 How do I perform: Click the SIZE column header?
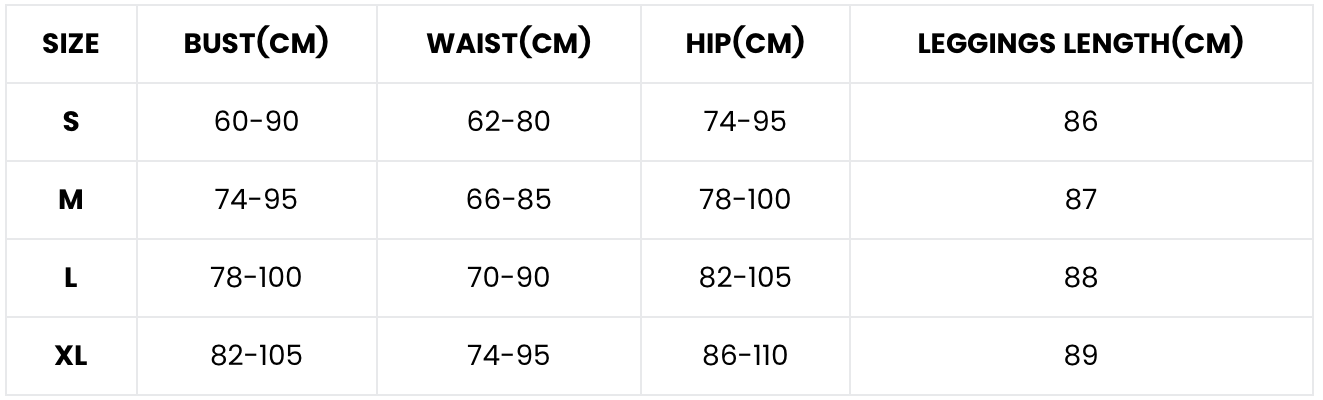point(71,44)
